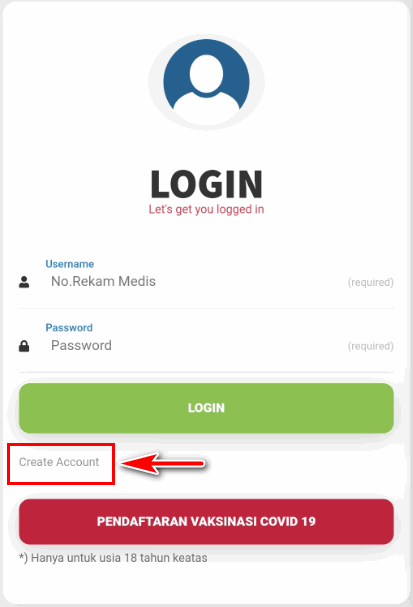The image size is (413, 607).
Task: Click the red arrow pointing at Create Account
Action: (162, 463)
